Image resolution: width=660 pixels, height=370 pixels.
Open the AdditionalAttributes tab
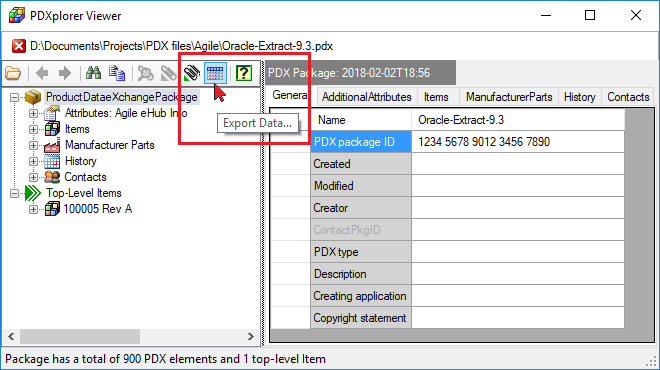pos(367,97)
